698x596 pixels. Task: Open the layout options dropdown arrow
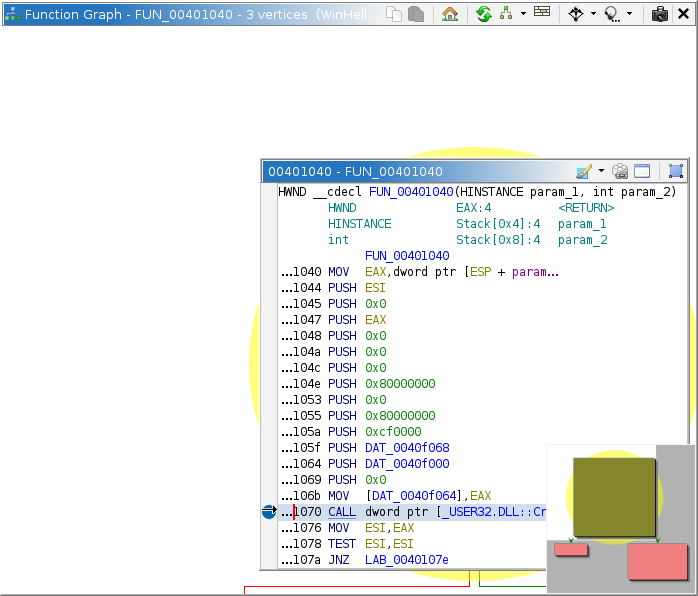point(522,14)
